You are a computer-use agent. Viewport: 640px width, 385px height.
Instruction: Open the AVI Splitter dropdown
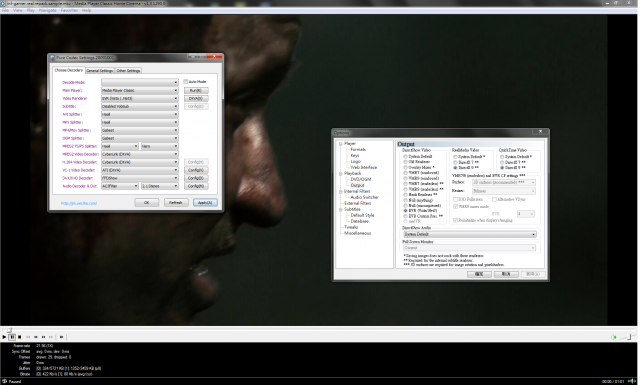click(x=140, y=114)
